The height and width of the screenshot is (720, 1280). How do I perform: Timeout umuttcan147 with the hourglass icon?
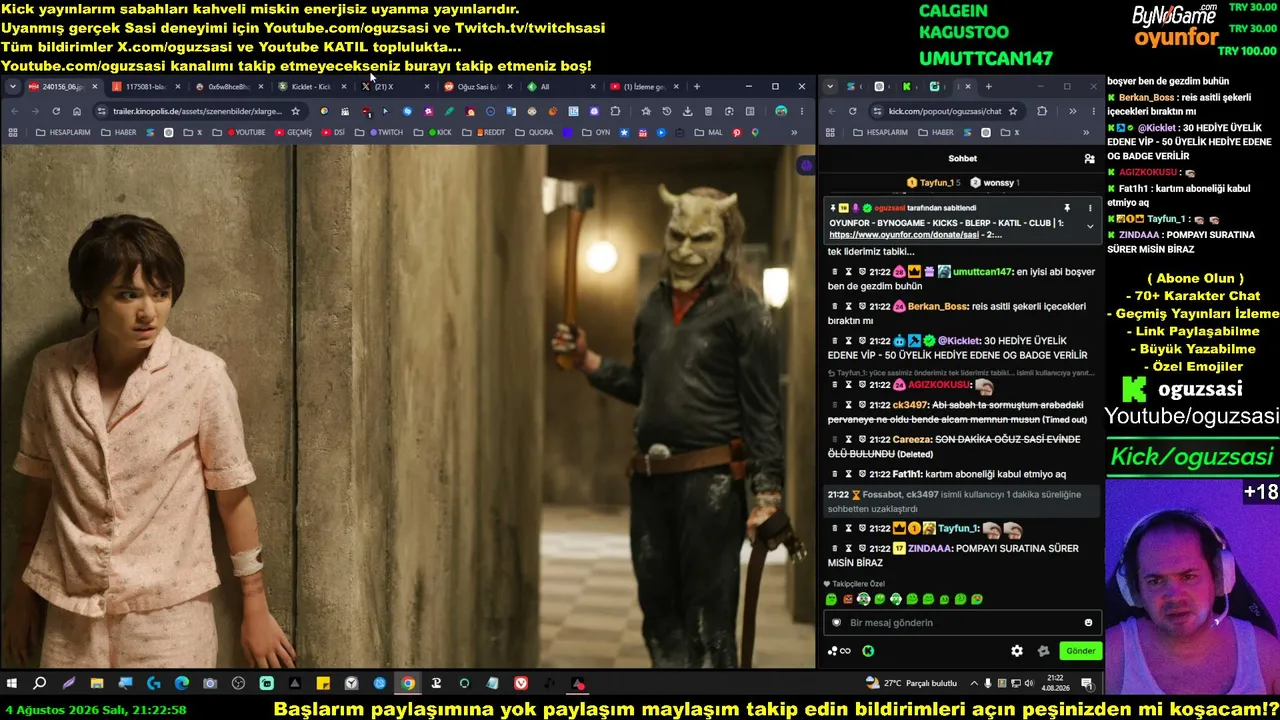(848, 272)
